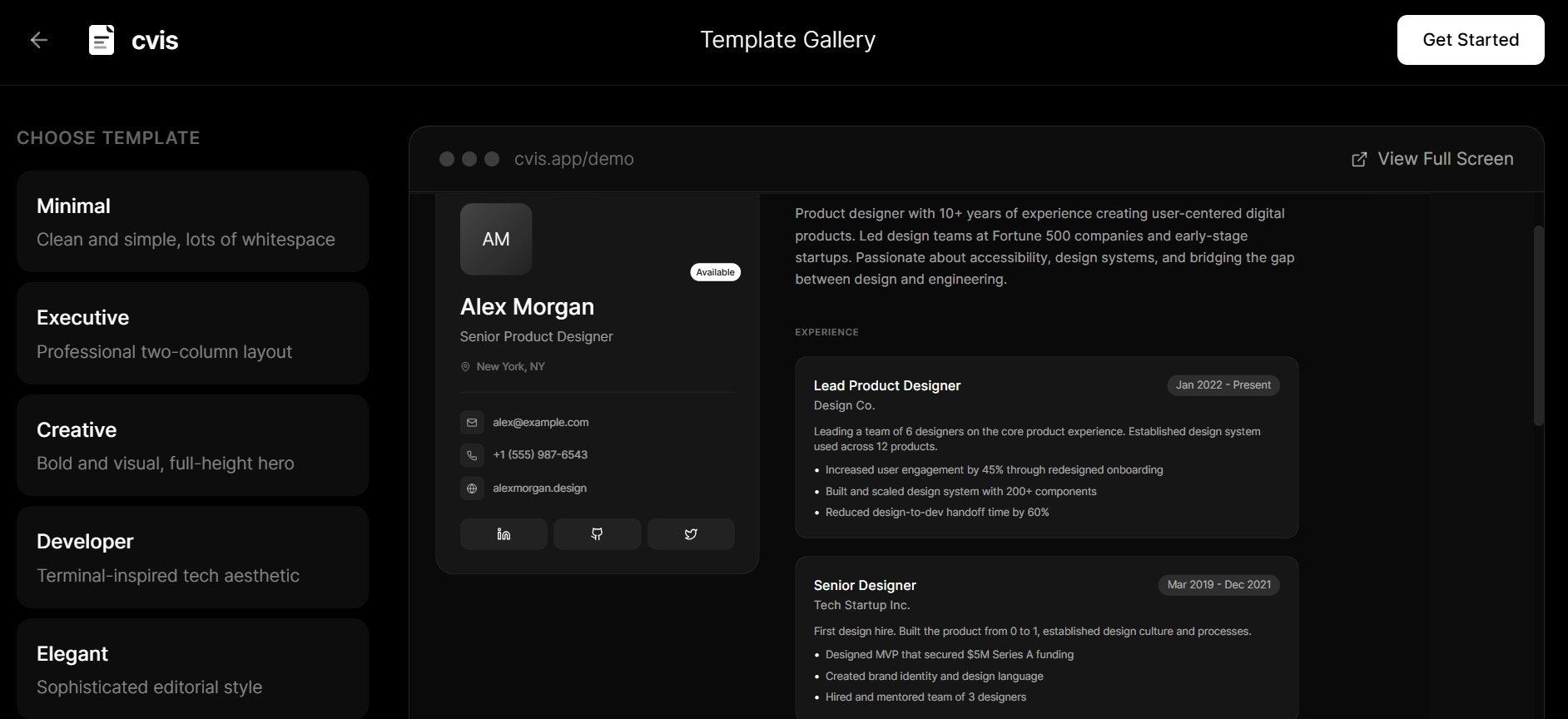Screen dimensions: 1568x719
Task: Click the New York, NY location text
Action: [x=510, y=366]
